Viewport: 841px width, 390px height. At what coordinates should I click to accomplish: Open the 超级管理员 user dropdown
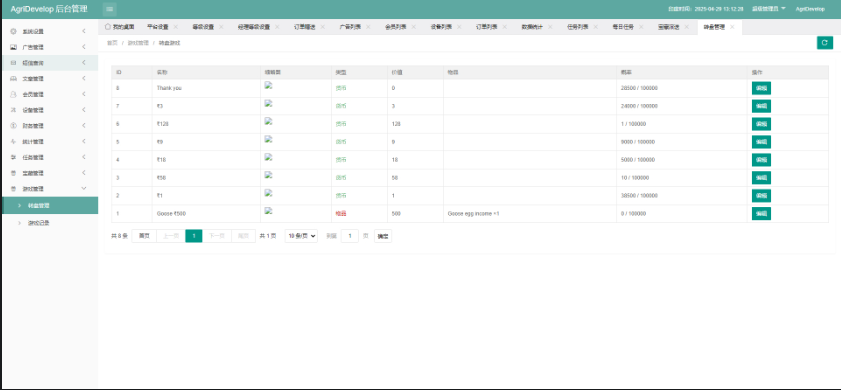coord(769,9)
